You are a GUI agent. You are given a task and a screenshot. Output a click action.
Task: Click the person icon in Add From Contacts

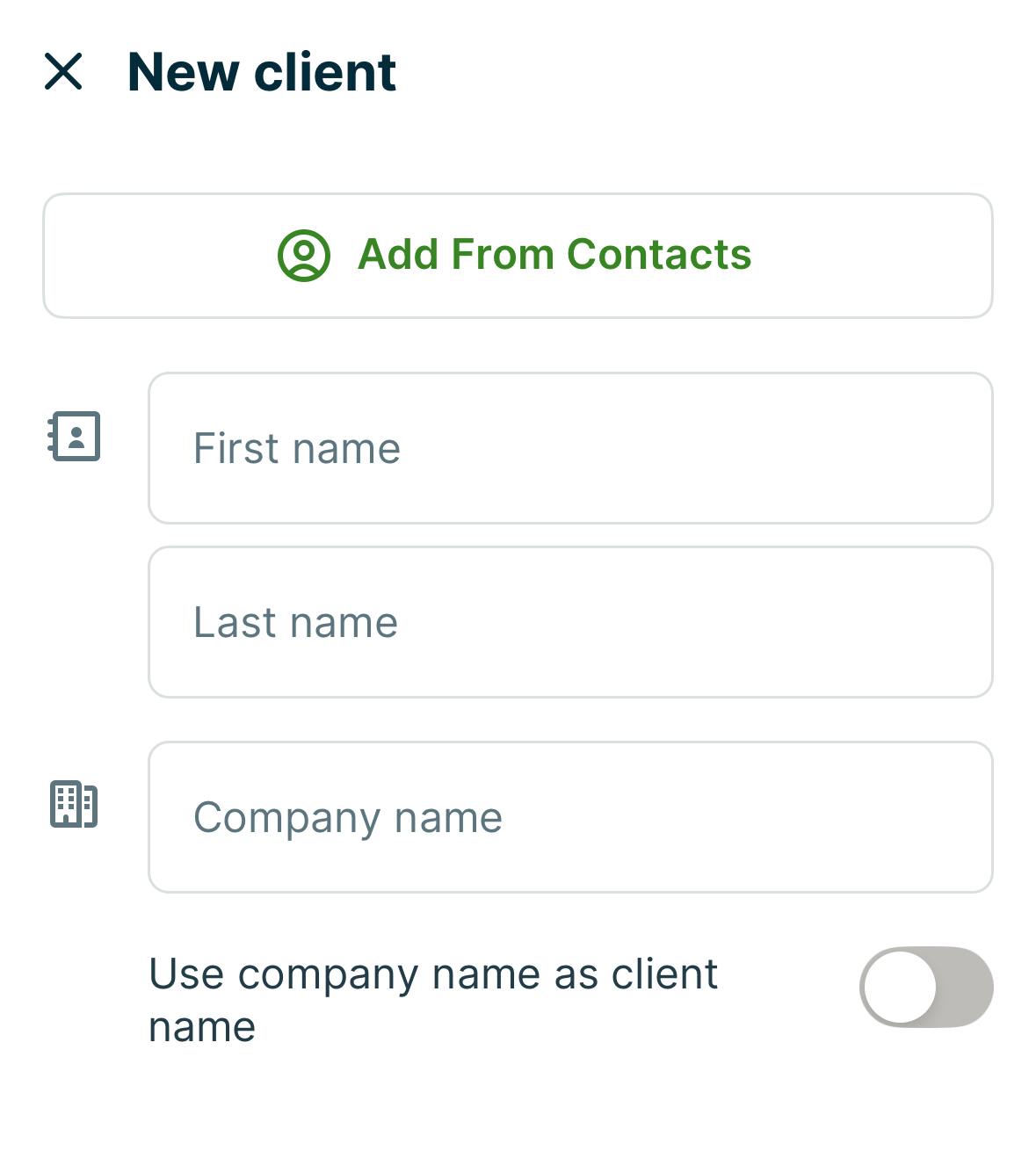(304, 256)
